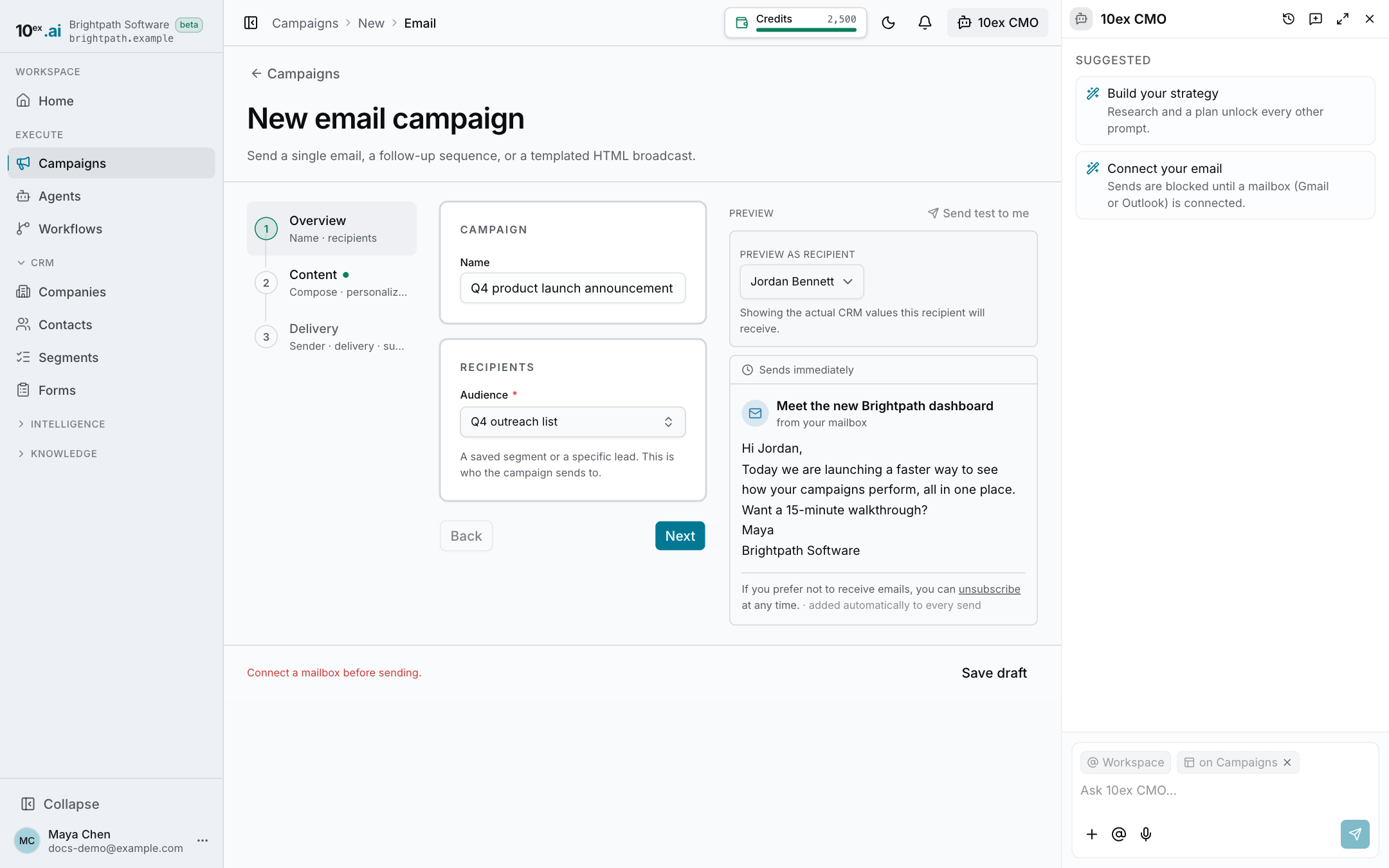The width and height of the screenshot is (1389, 868).
Task: Open the Audience dropdown 'Q4 outreach list'
Action: tap(572, 422)
